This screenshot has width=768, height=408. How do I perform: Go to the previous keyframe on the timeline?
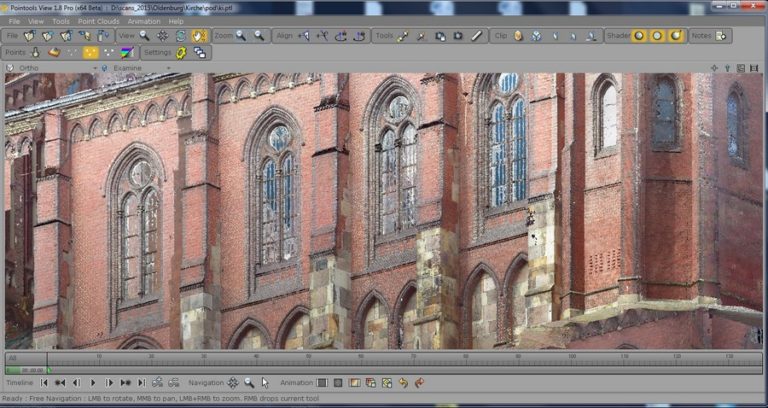click(60, 383)
